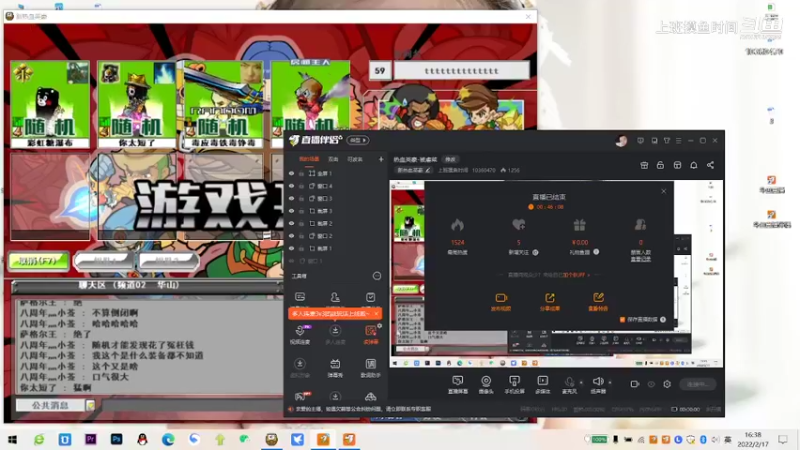Viewport: 800px width, 450px height.
Task: Add a new scene with the plus button
Action: [381, 159]
